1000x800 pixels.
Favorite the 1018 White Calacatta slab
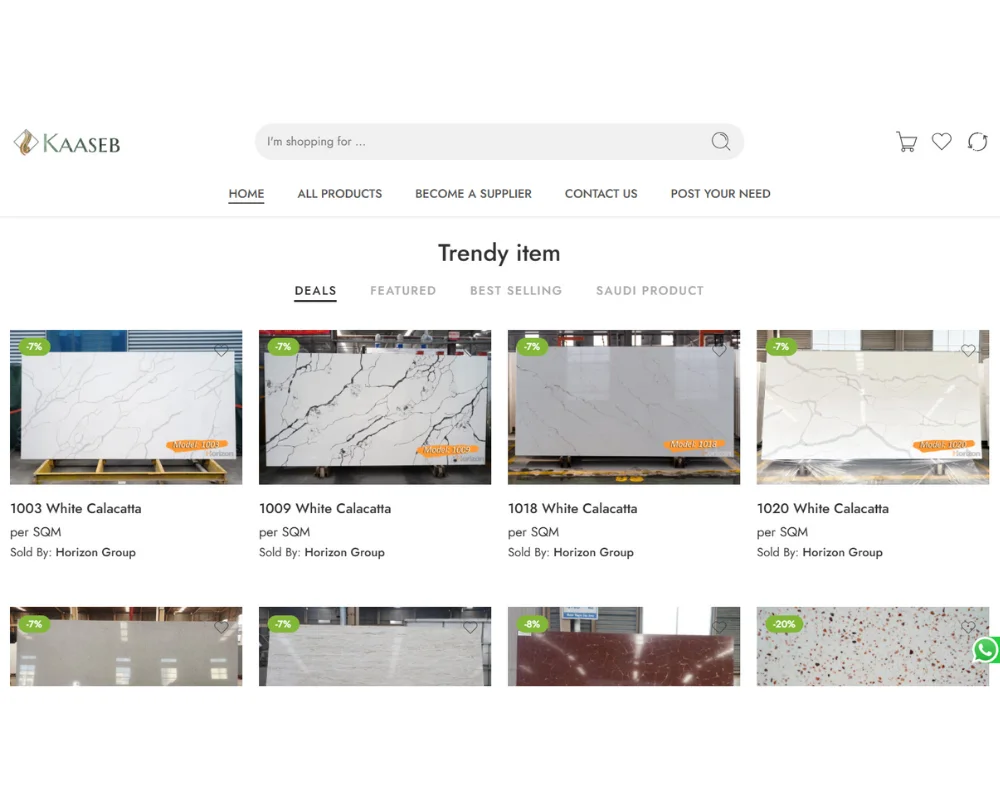click(x=719, y=351)
